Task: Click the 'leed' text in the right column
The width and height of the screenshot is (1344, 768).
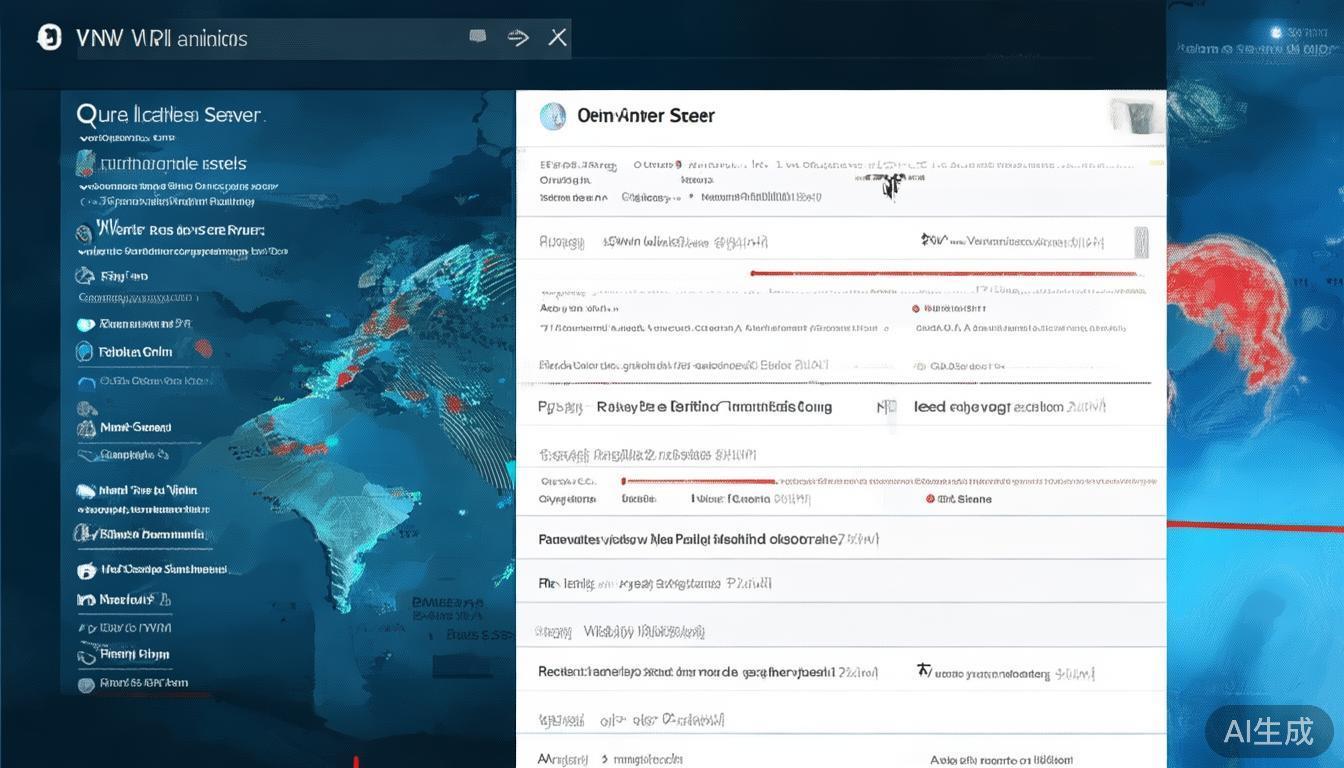Action: pyautogui.click(x=930, y=407)
